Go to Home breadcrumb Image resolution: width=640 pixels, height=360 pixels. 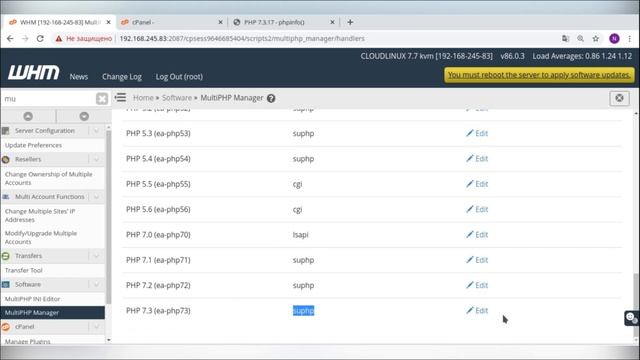coord(143,98)
